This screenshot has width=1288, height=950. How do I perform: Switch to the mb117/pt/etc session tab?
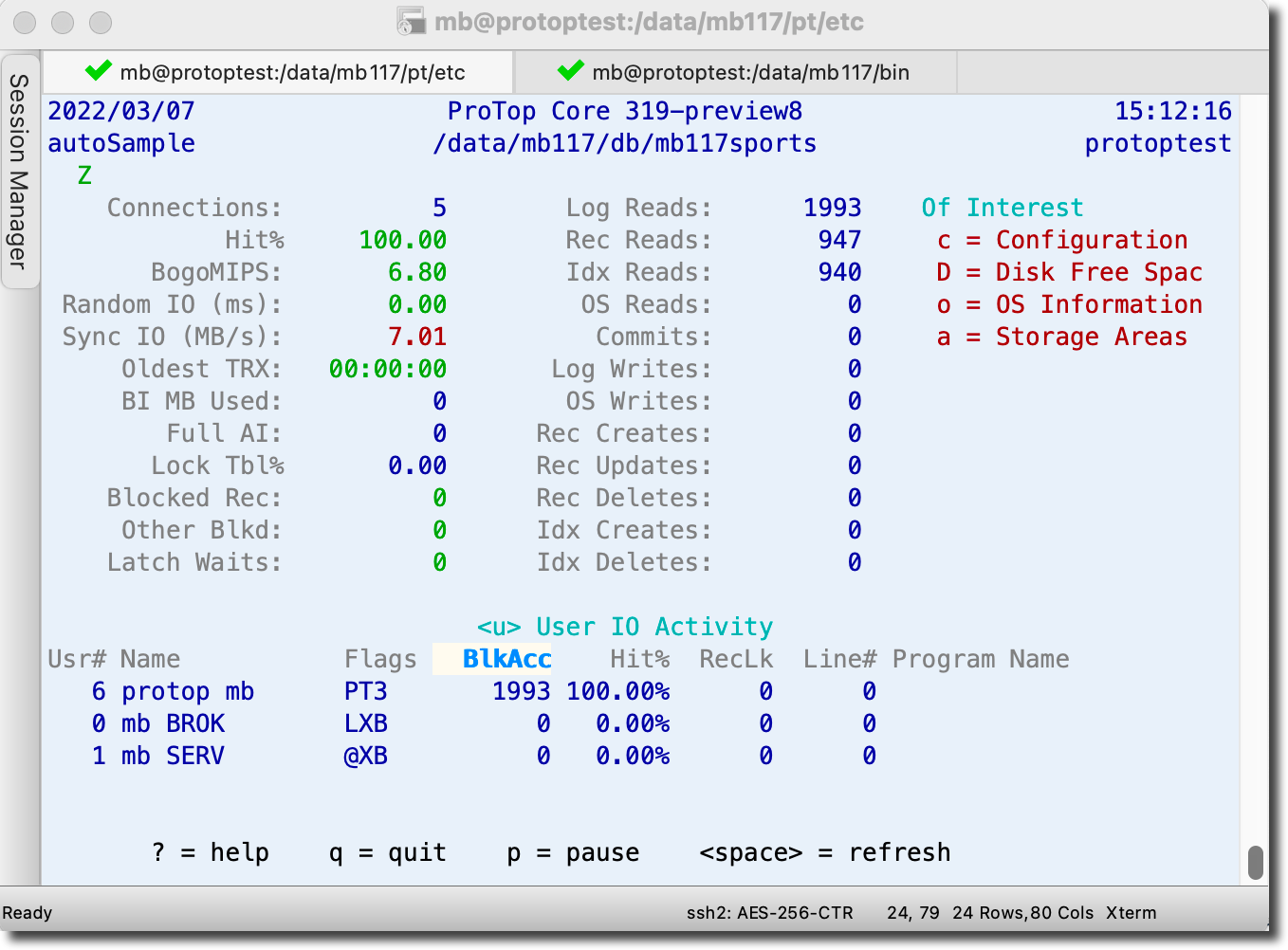(277, 72)
